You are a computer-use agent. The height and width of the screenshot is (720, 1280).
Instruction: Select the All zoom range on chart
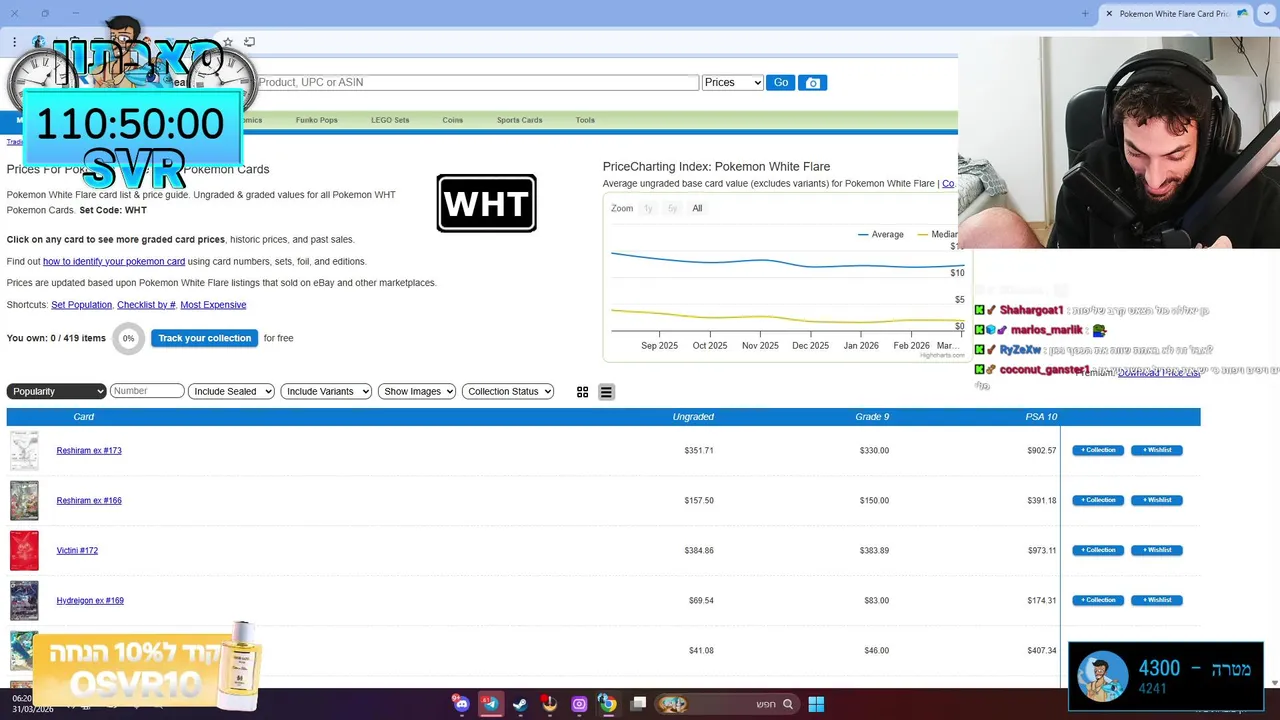(697, 208)
